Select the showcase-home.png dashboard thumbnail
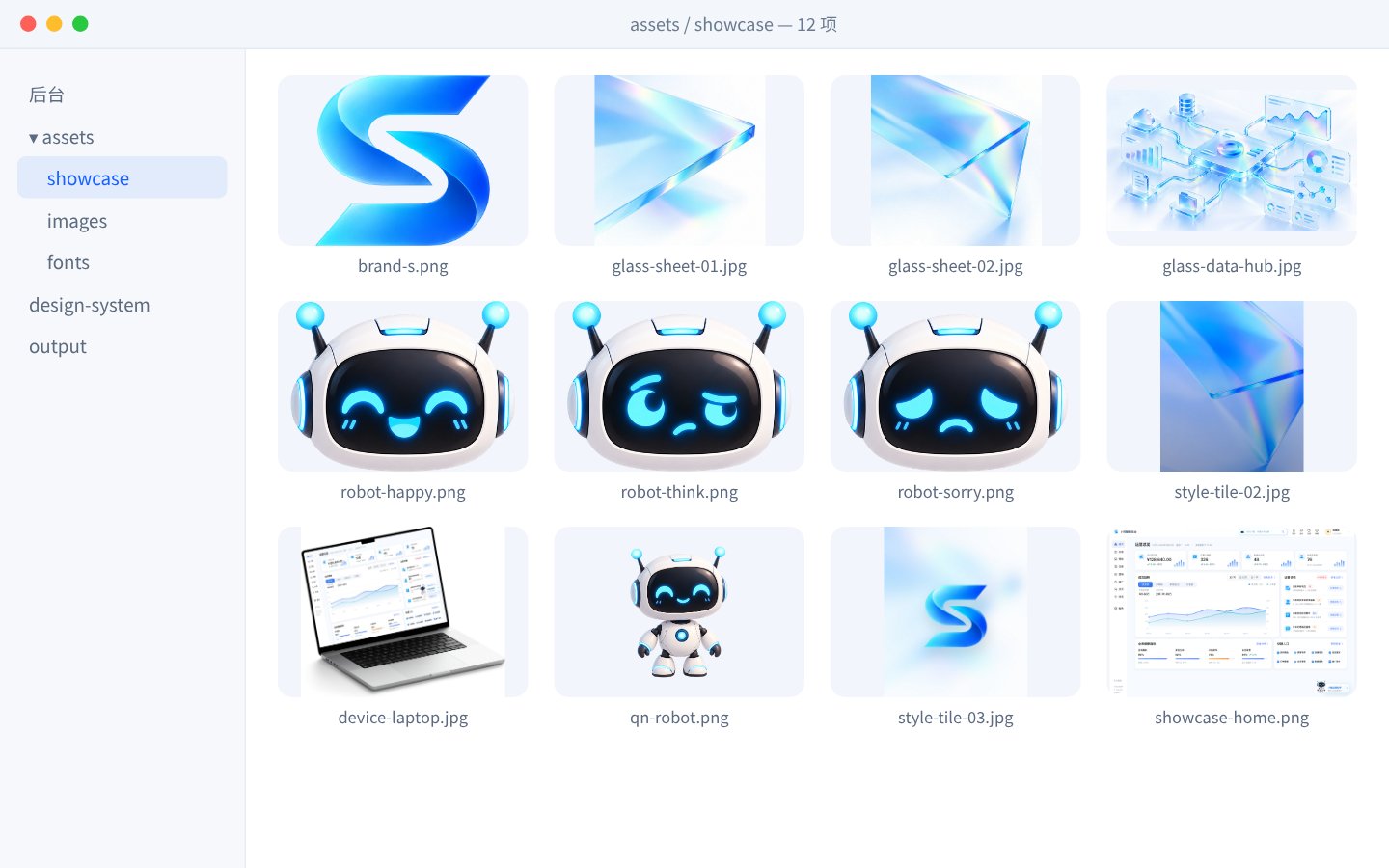Viewport: 1389px width, 868px height. (x=1232, y=611)
